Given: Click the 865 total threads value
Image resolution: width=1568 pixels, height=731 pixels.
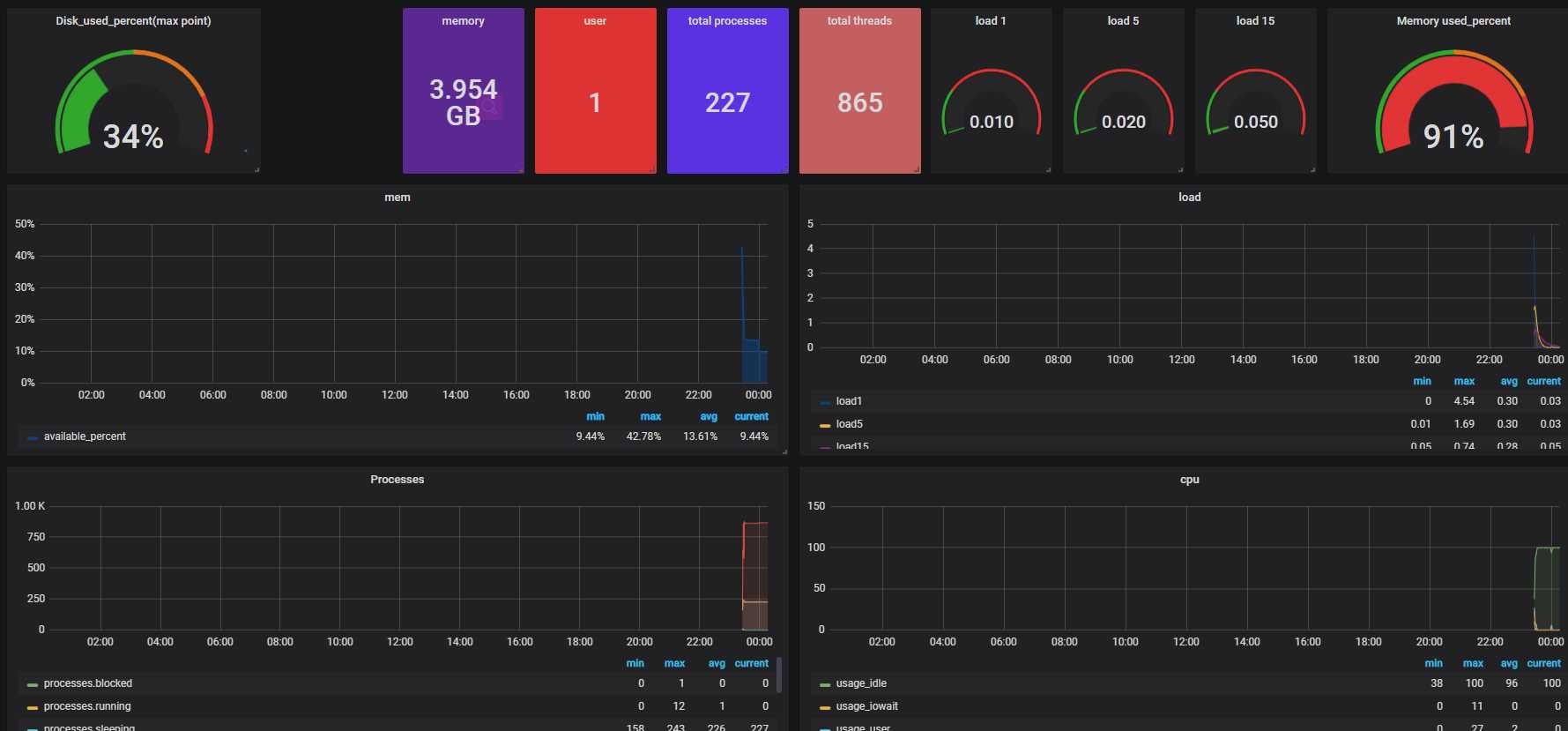Looking at the screenshot, I should [x=859, y=103].
